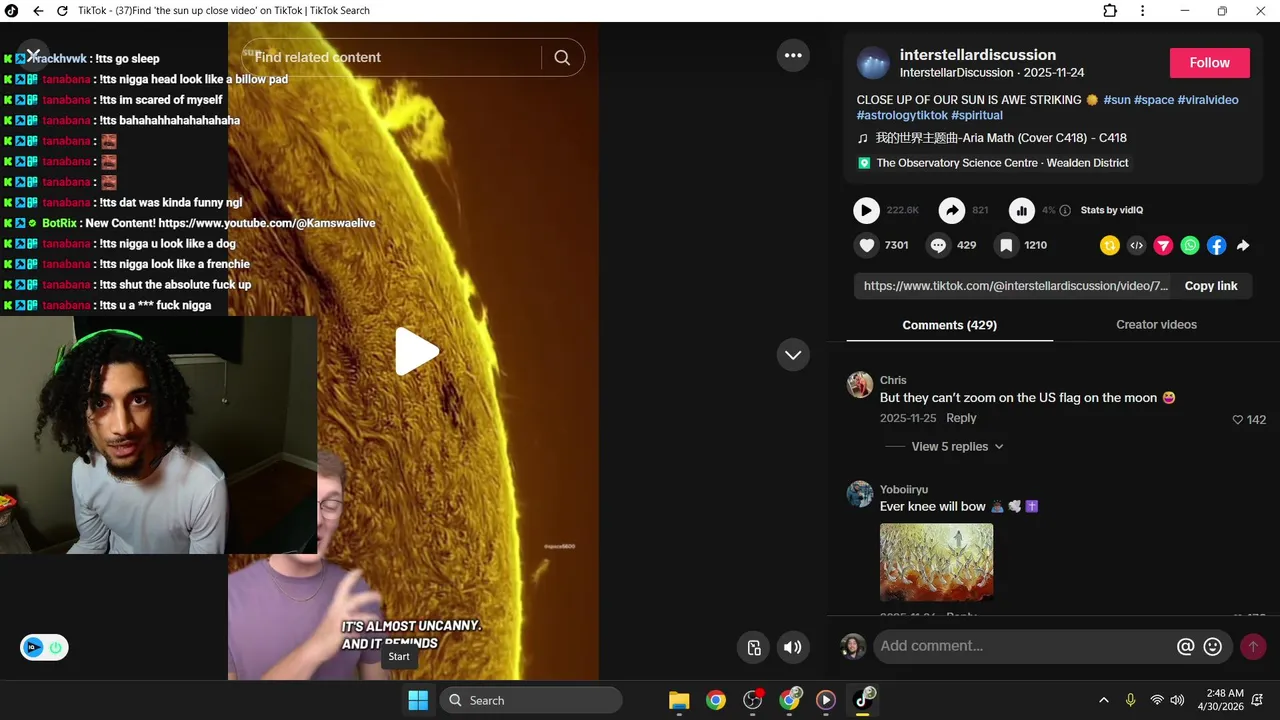Viewport: 1280px width, 720px height.
Task: Open the #astrologytiktok hashtag
Action: point(902,115)
